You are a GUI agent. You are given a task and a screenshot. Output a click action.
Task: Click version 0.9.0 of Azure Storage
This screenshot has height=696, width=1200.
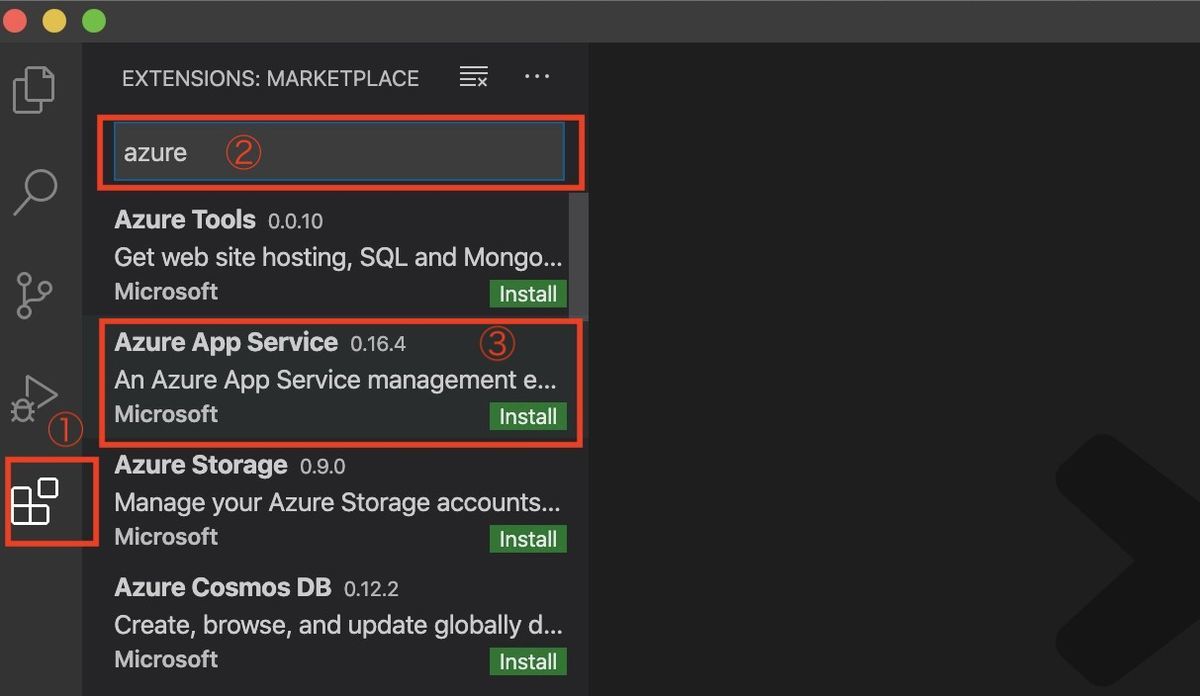point(322,467)
